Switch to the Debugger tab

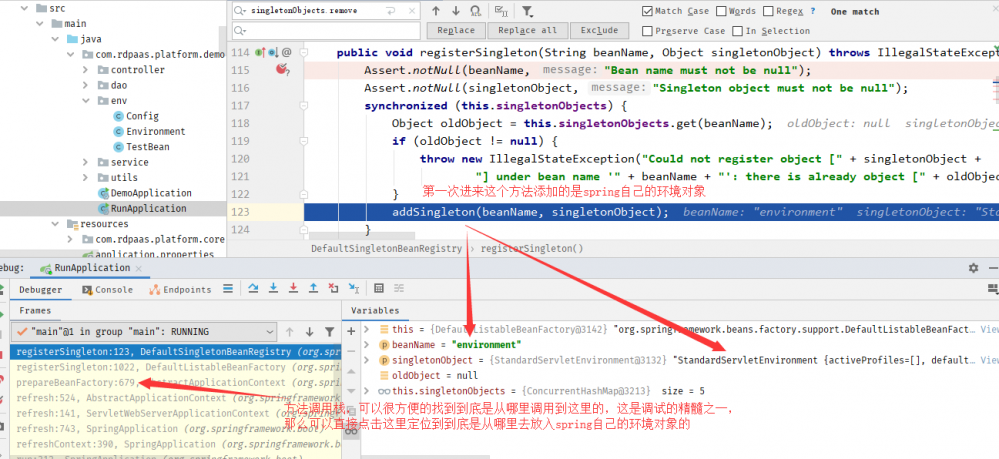[x=40, y=289]
